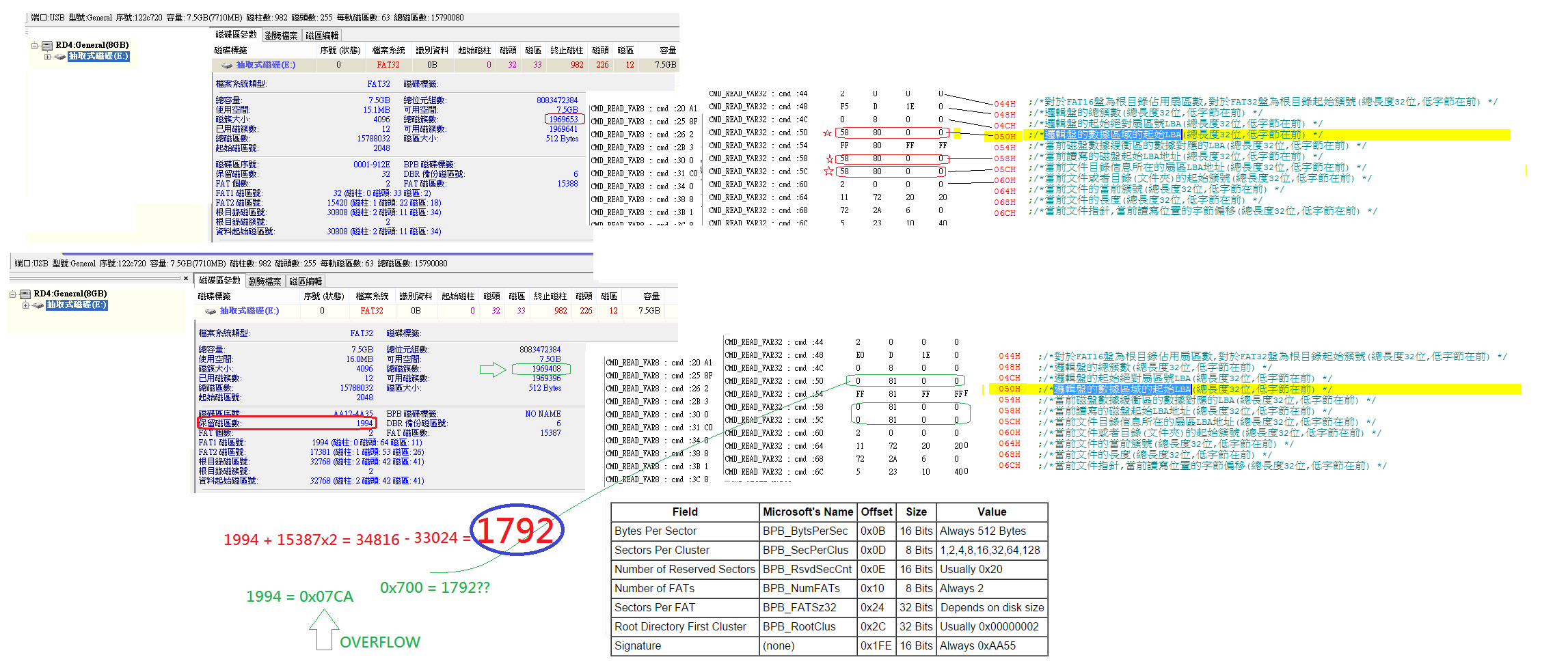
Task: Click volume serial 0001-912E
Action: 372,165
